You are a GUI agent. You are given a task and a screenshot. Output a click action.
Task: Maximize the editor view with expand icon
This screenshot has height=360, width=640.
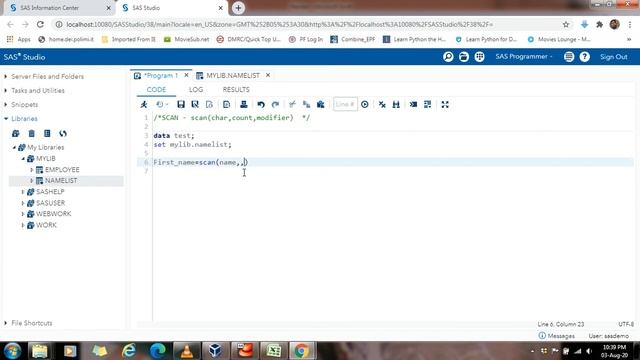[x=445, y=104]
